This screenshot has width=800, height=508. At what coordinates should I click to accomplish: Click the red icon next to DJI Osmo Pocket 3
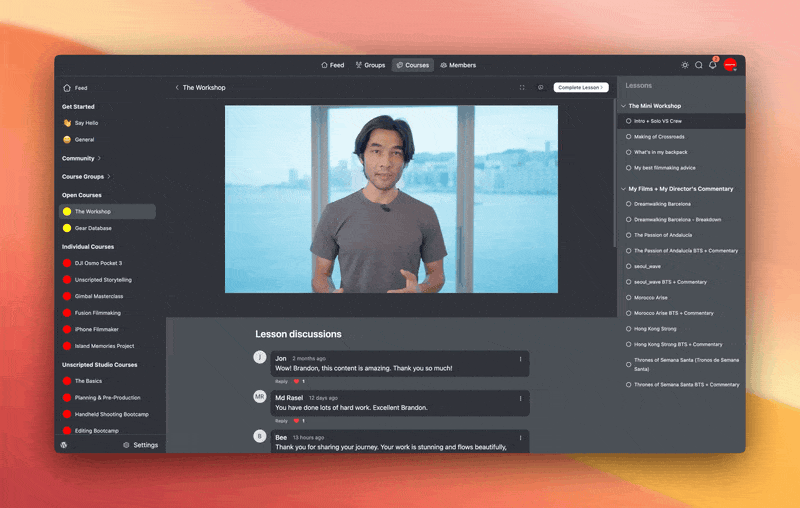(67, 263)
